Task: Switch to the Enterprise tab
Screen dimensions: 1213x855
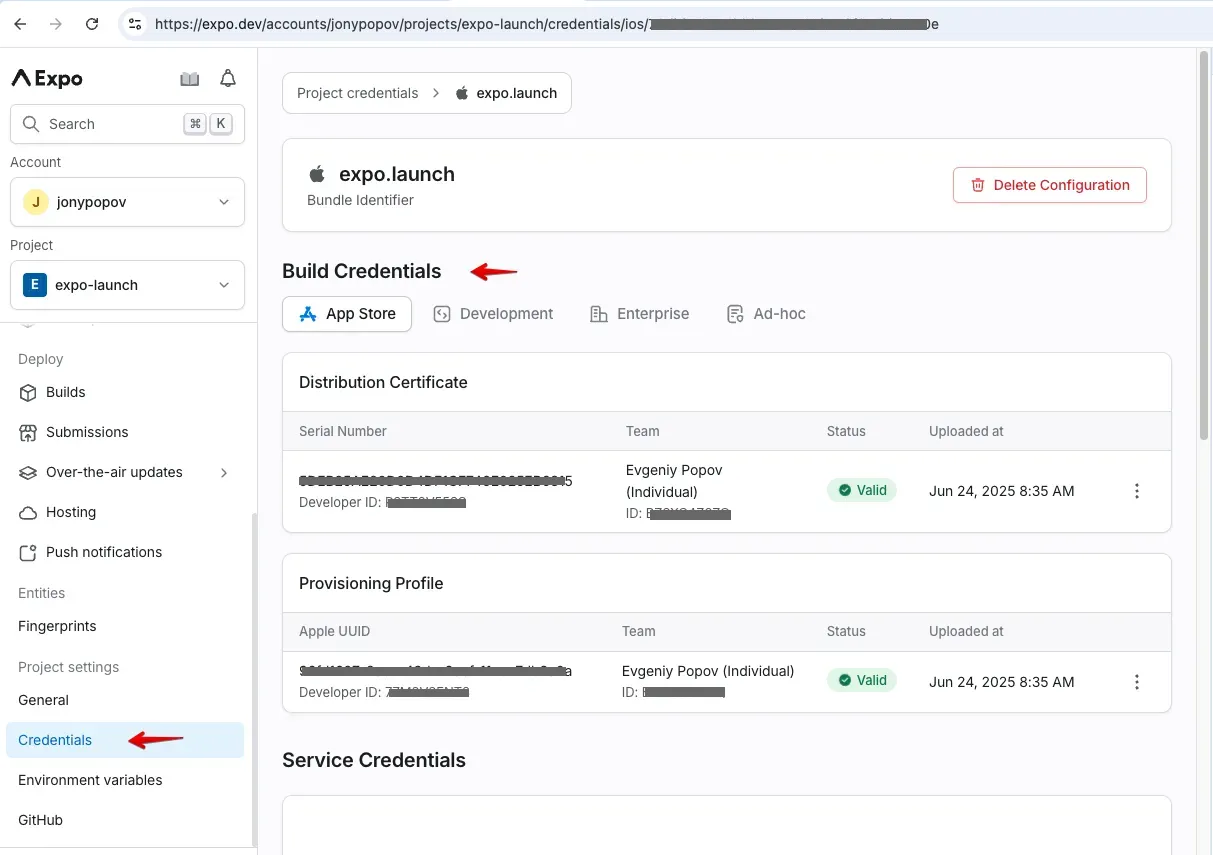Action: 640,314
